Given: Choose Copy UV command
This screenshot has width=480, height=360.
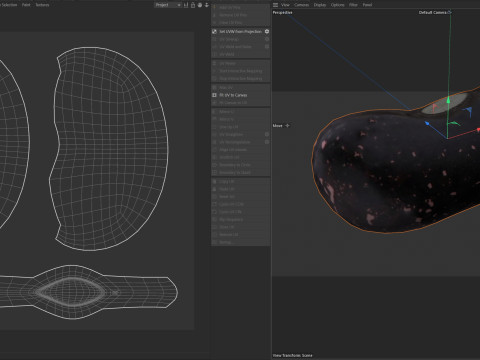Looking at the screenshot, I should coord(240,182).
